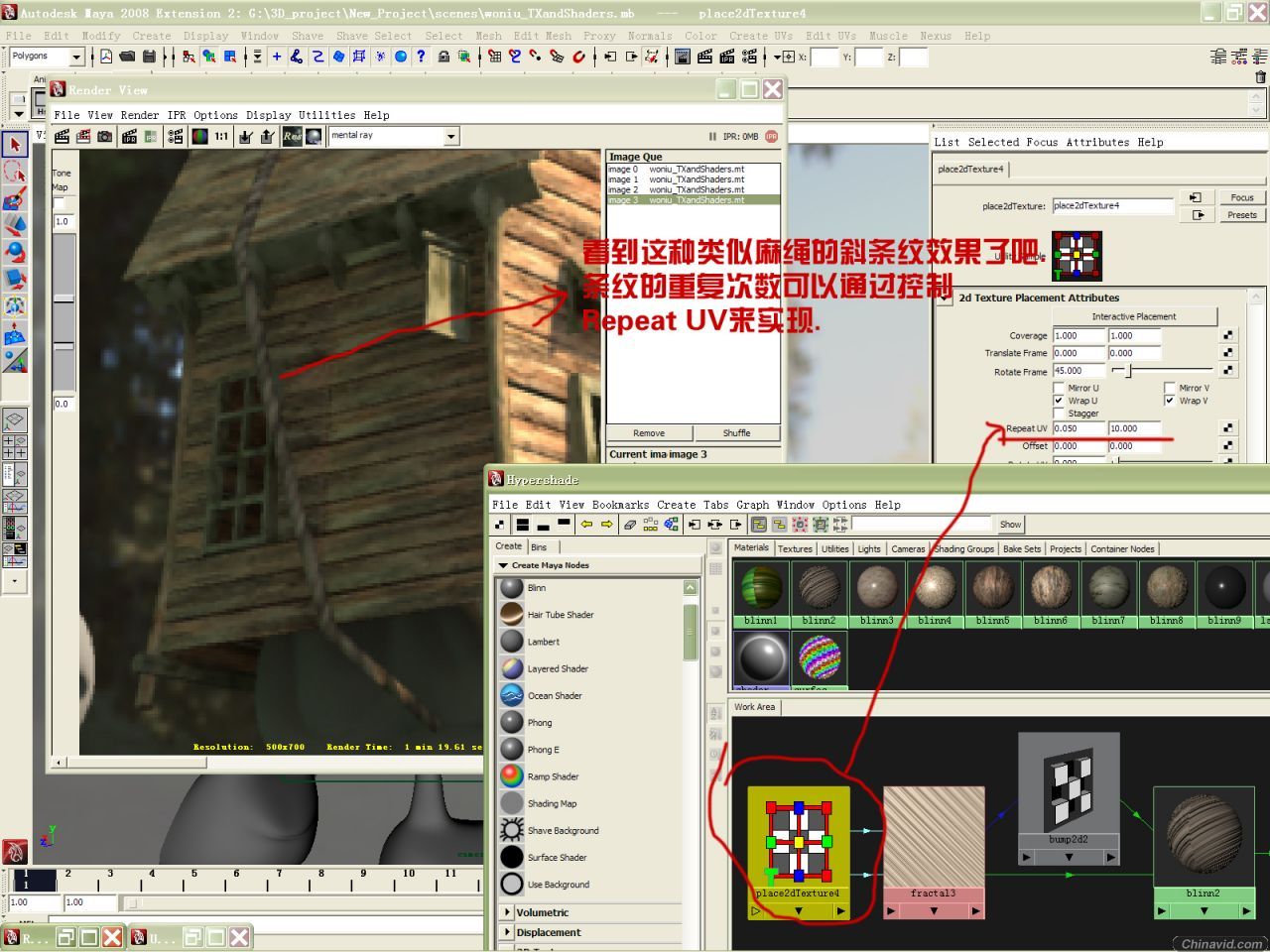Click the Presets button
Viewport: 1270px width, 952px height.
(x=1242, y=215)
